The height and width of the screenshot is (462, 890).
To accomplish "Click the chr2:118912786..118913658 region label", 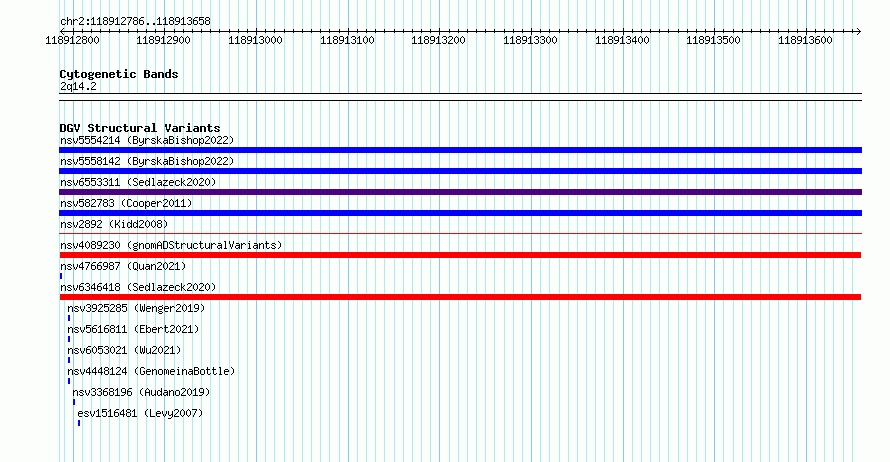I will [135, 22].
